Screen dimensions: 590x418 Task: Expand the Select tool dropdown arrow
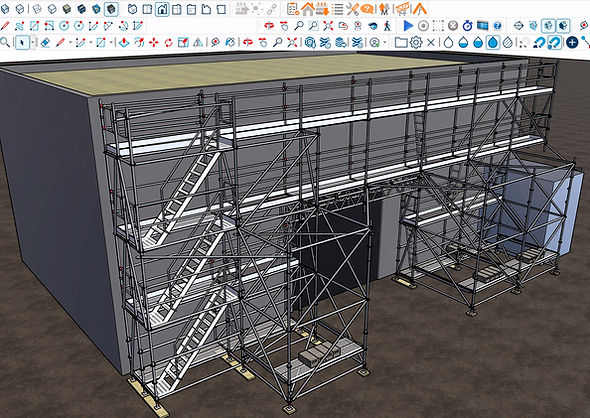[x=33, y=43]
